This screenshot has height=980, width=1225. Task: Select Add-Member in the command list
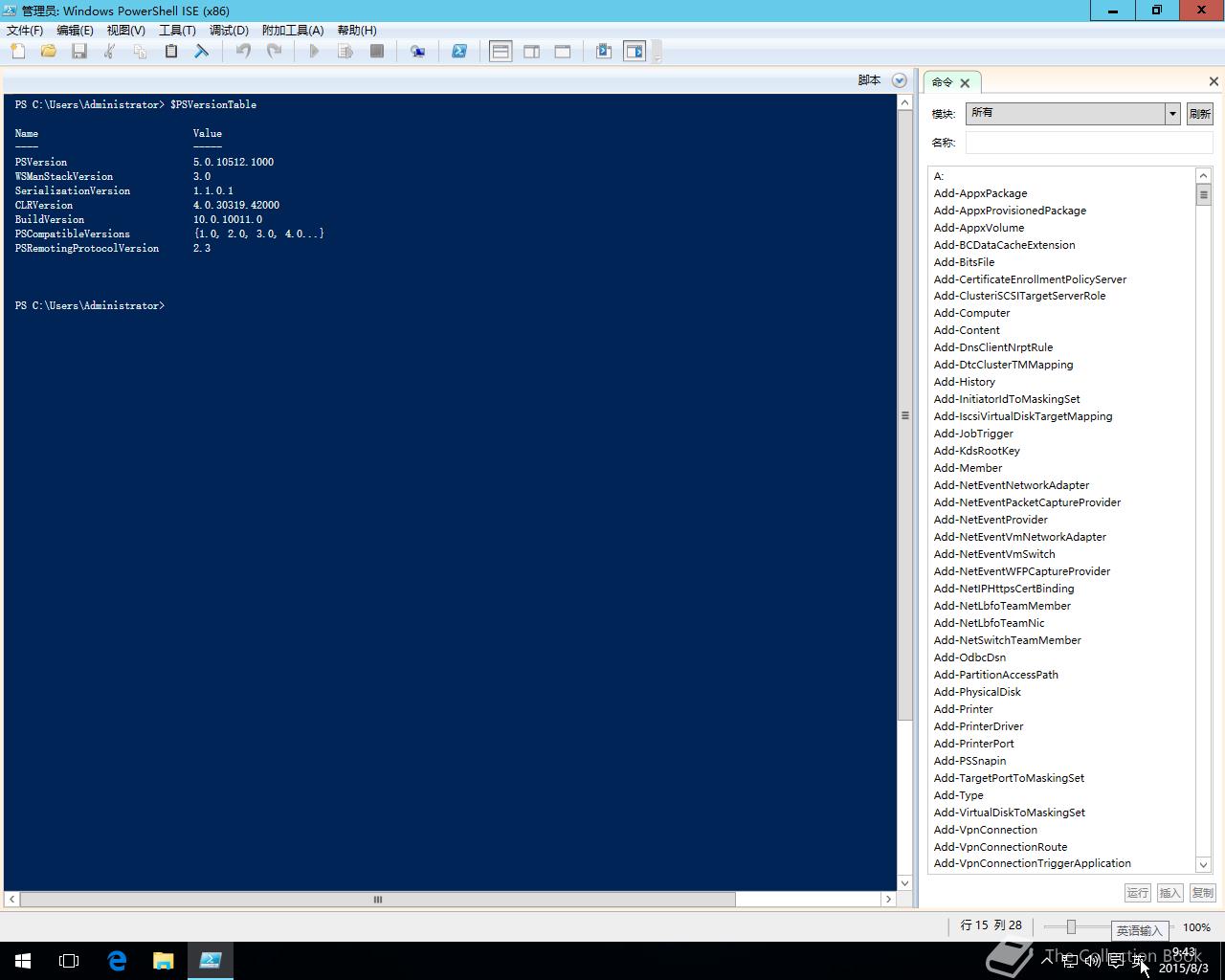(x=968, y=468)
